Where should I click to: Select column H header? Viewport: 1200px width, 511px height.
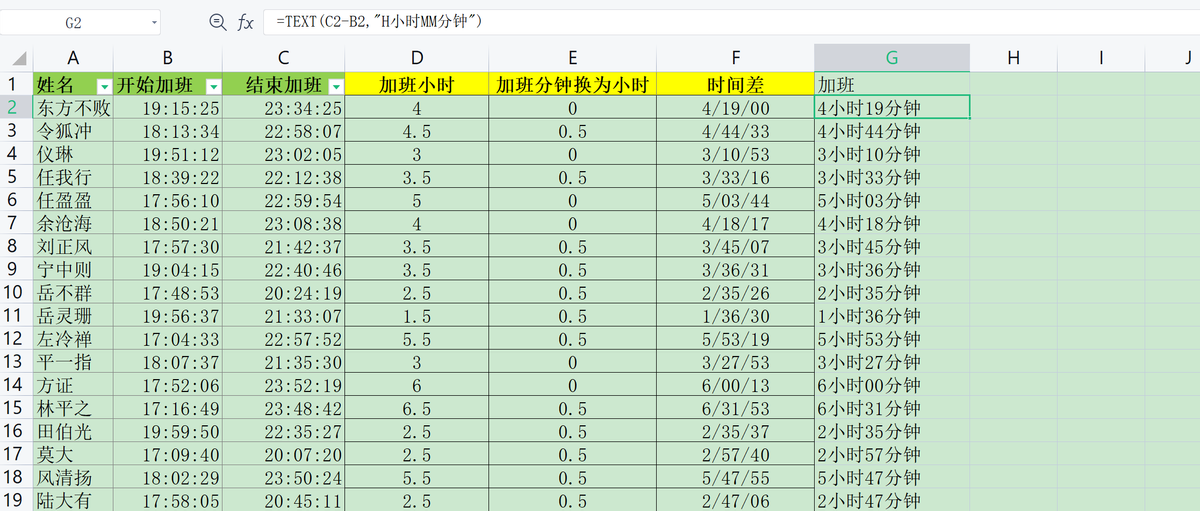[x=1013, y=58]
